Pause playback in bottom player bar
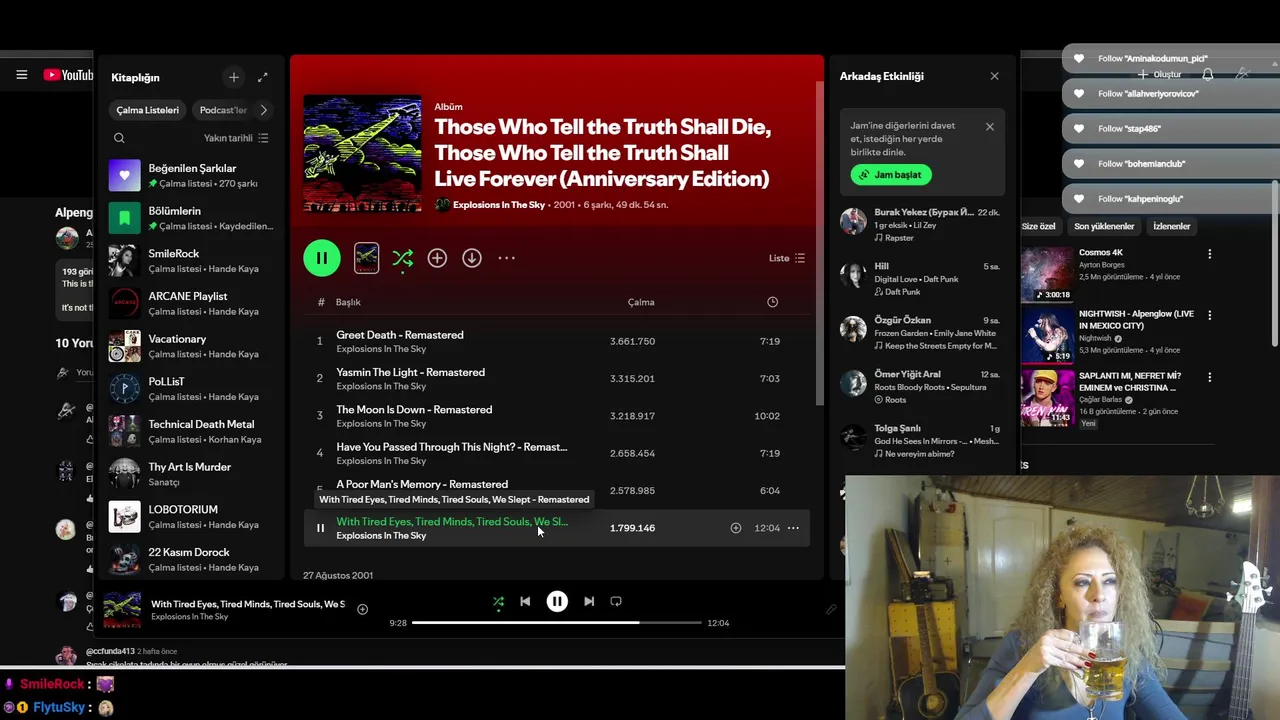The image size is (1280, 720). [557, 601]
